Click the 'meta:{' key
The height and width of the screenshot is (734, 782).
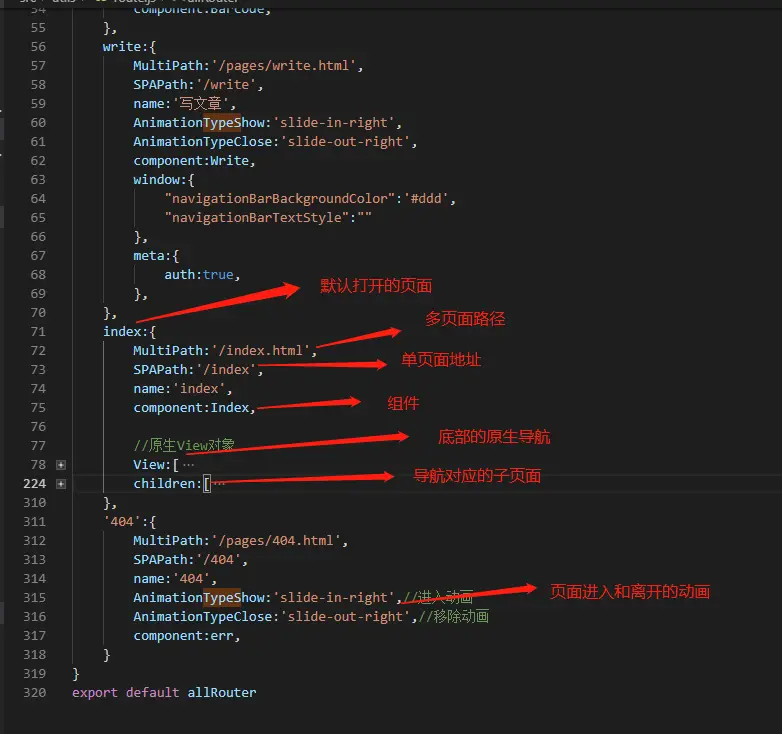coord(156,256)
